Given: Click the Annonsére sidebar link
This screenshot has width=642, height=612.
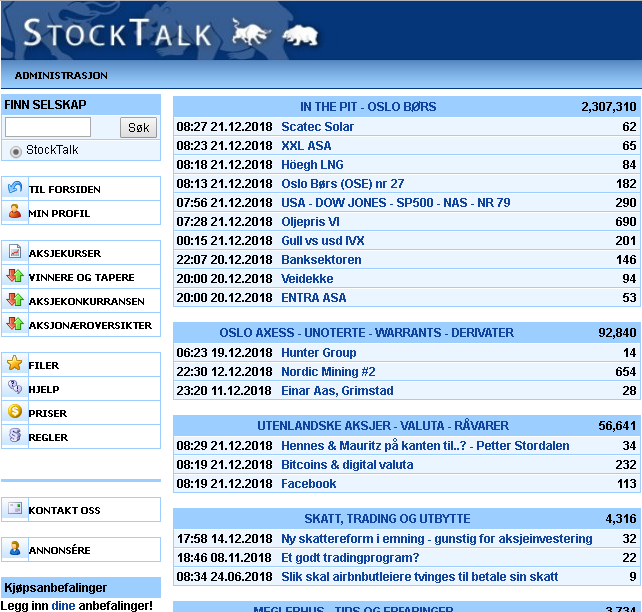Looking at the screenshot, I should tap(59, 550).
